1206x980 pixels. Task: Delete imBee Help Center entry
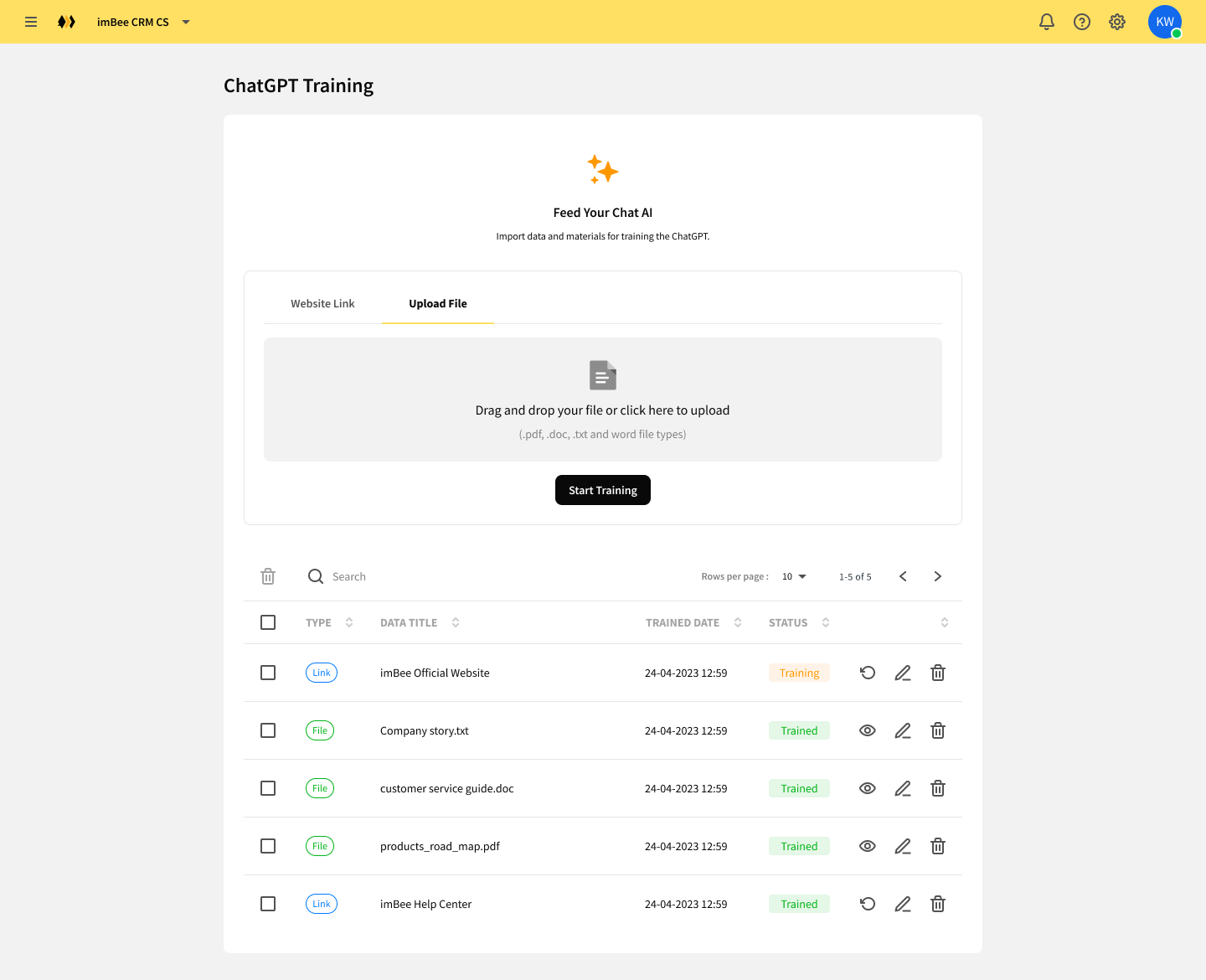[938, 904]
